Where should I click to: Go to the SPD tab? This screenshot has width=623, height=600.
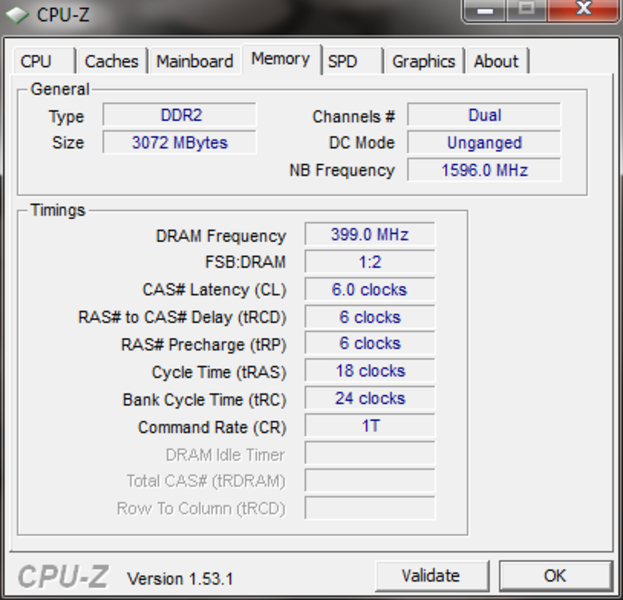pos(352,61)
